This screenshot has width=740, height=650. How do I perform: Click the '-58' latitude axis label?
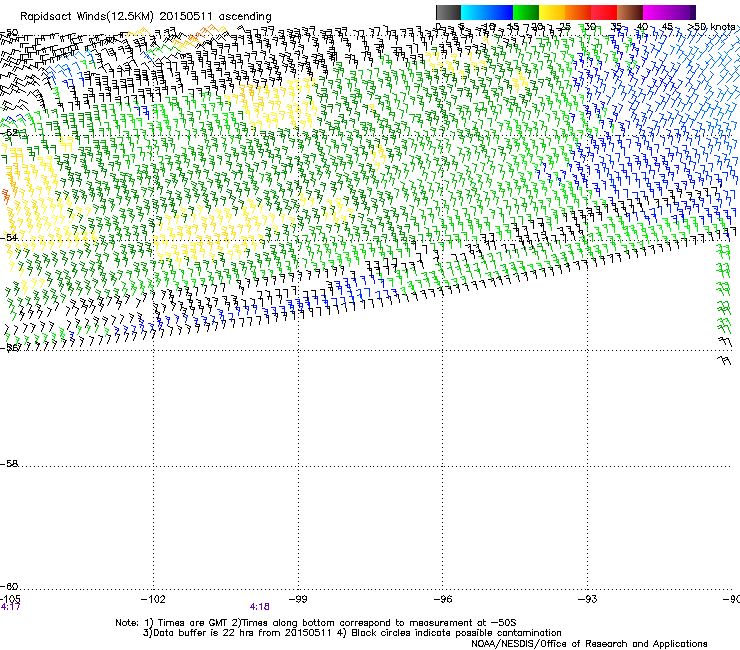coord(9,464)
